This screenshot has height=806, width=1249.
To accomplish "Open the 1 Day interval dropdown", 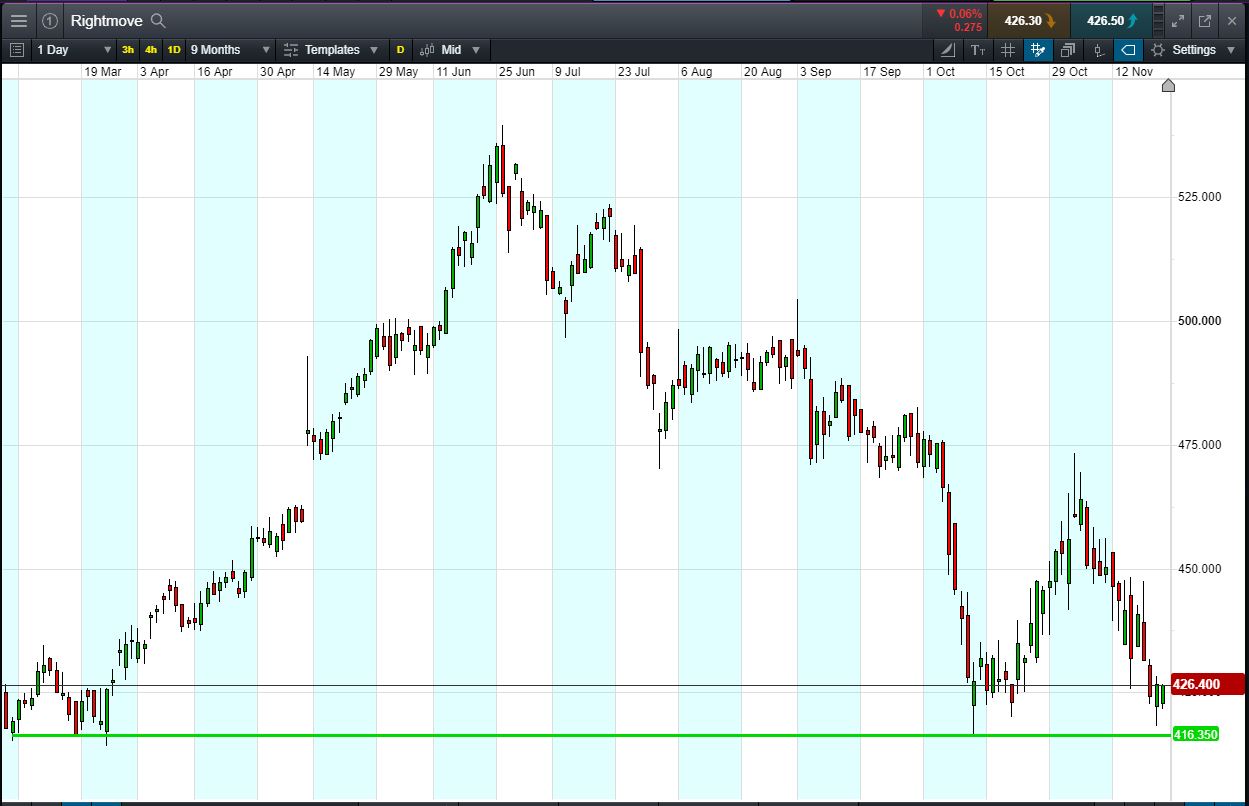I will pyautogui.click(x=75, y=49).
